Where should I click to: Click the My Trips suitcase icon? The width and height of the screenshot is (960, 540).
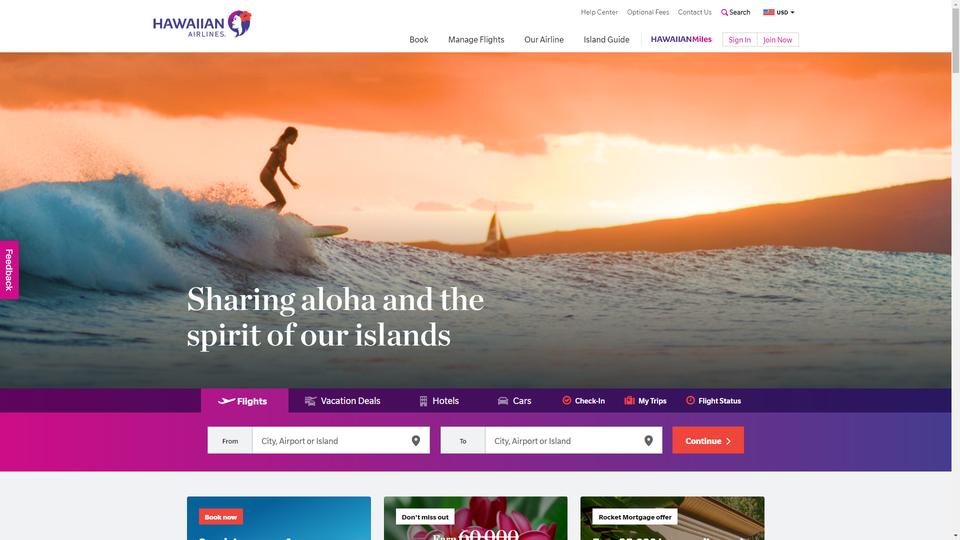629,400
